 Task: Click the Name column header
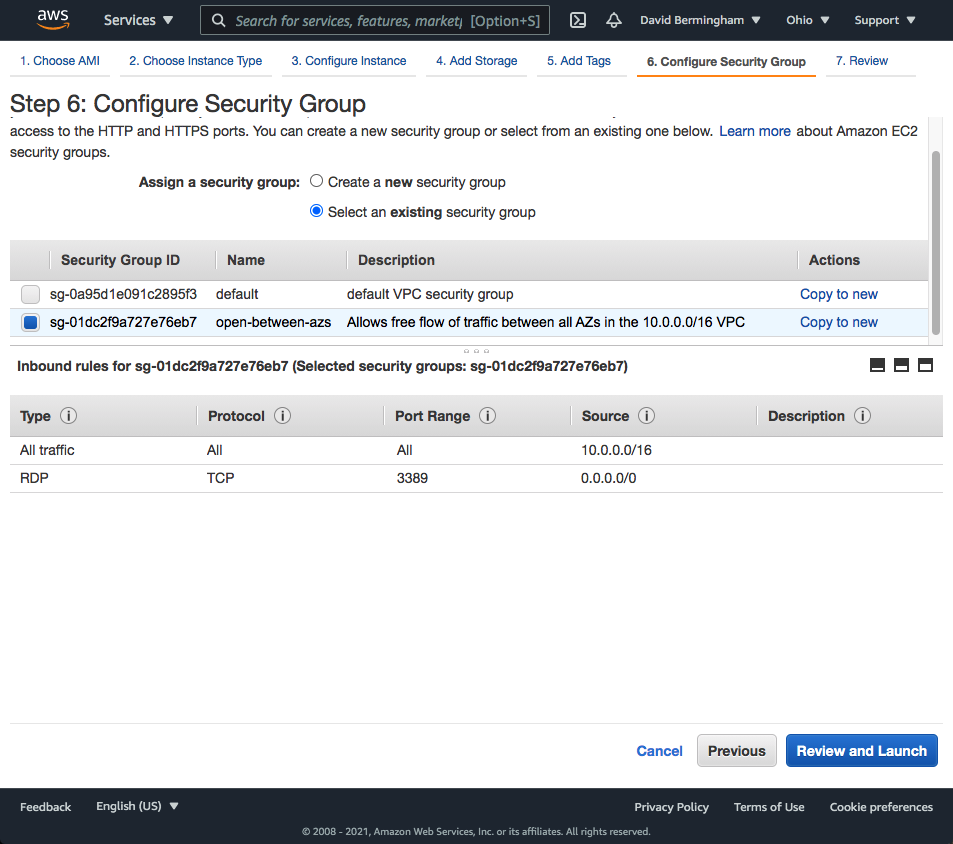pos(246,260)
